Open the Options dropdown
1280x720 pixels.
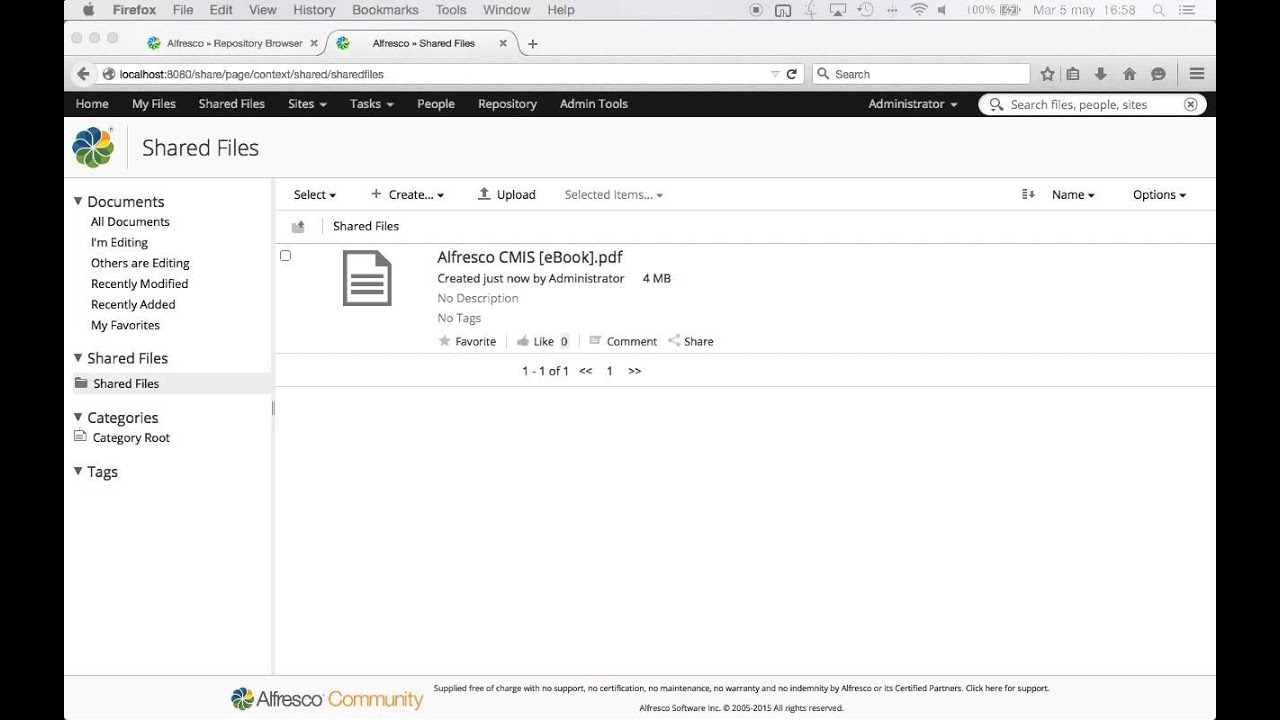click(1159, 195)
